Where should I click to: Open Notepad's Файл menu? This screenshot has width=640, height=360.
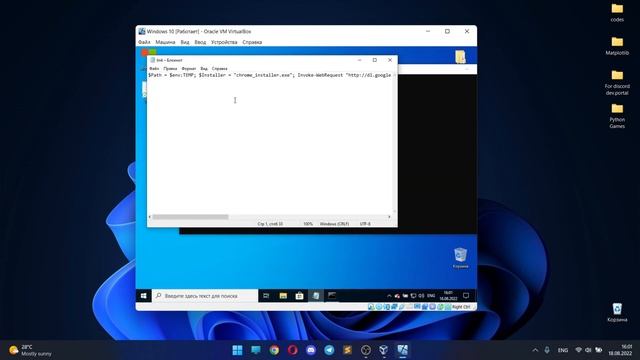click(154, 69)
